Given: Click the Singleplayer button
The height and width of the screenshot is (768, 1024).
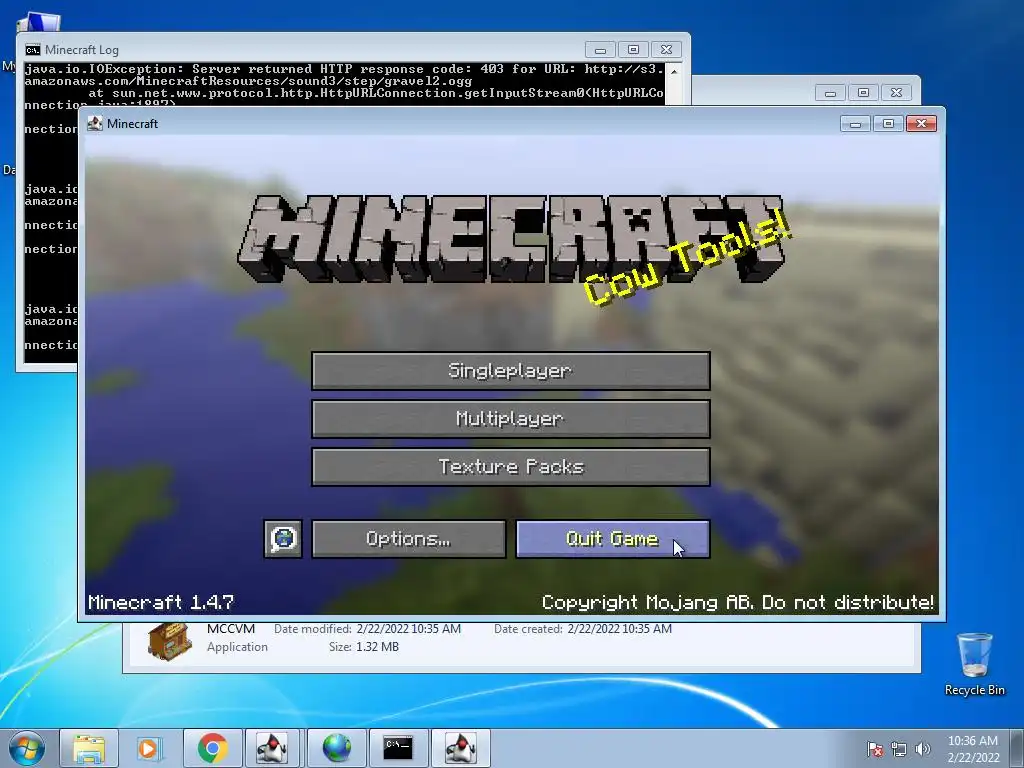Looking at the screenshot, I should pos(511,371).
